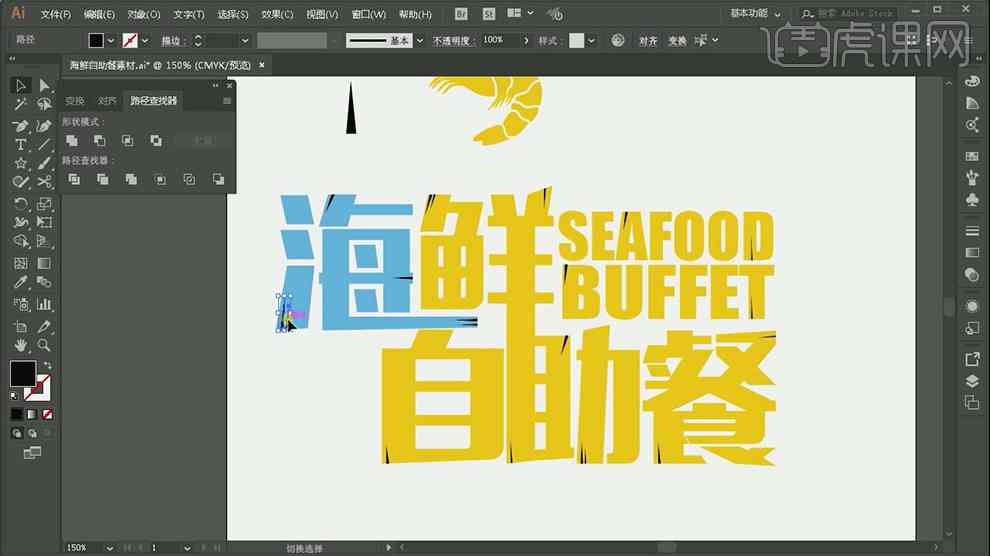Enable Draw Normal mode
The height and width of the screenshot is (556, 990).
pyautogui.click(x=16, y=434)
